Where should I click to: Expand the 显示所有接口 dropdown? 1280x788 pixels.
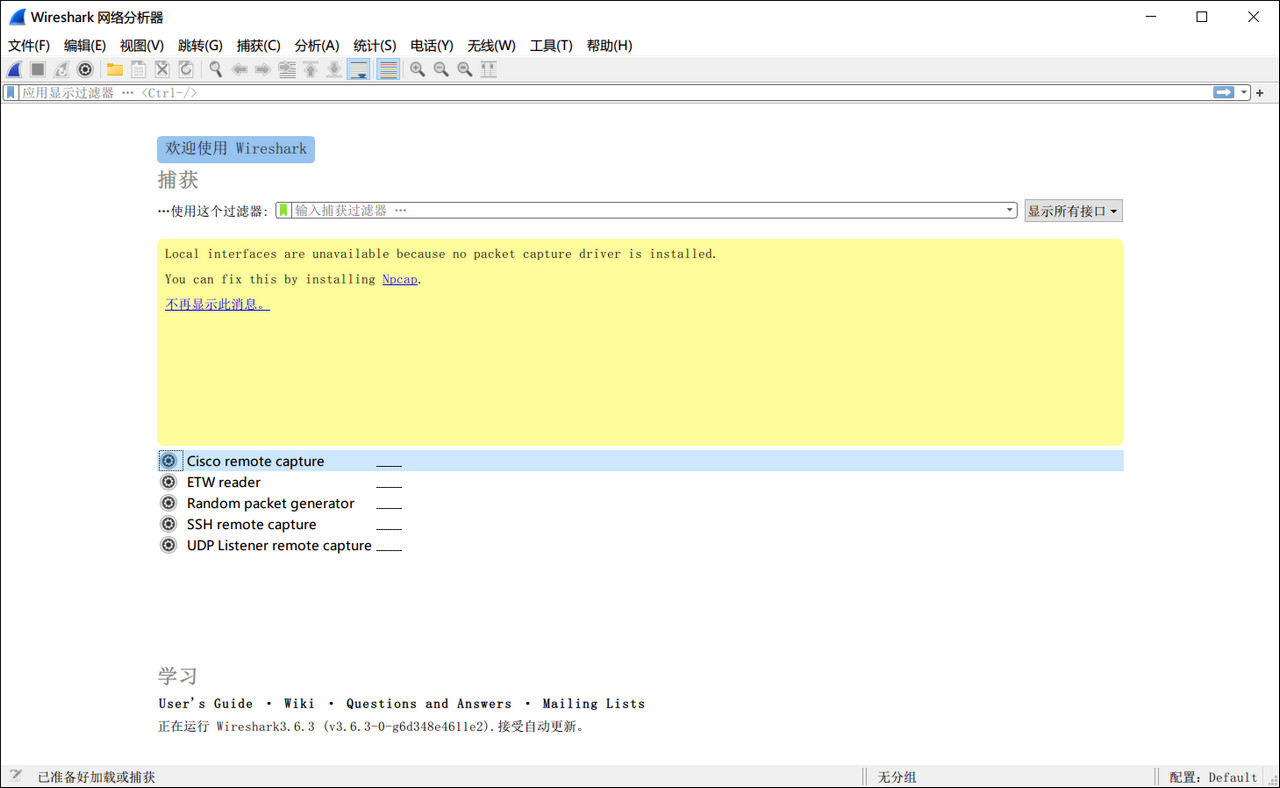(x=1073, y=211)
